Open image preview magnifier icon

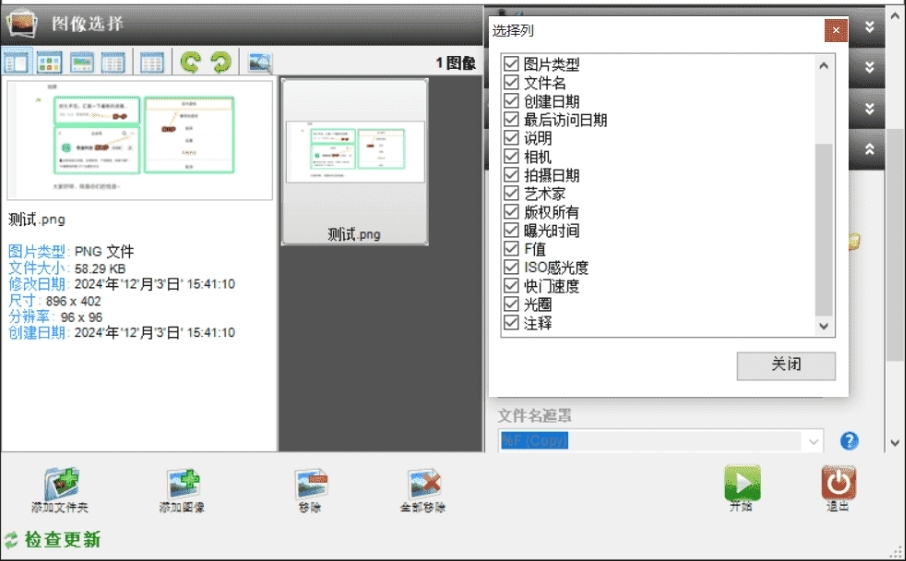[x=260, y=62]
